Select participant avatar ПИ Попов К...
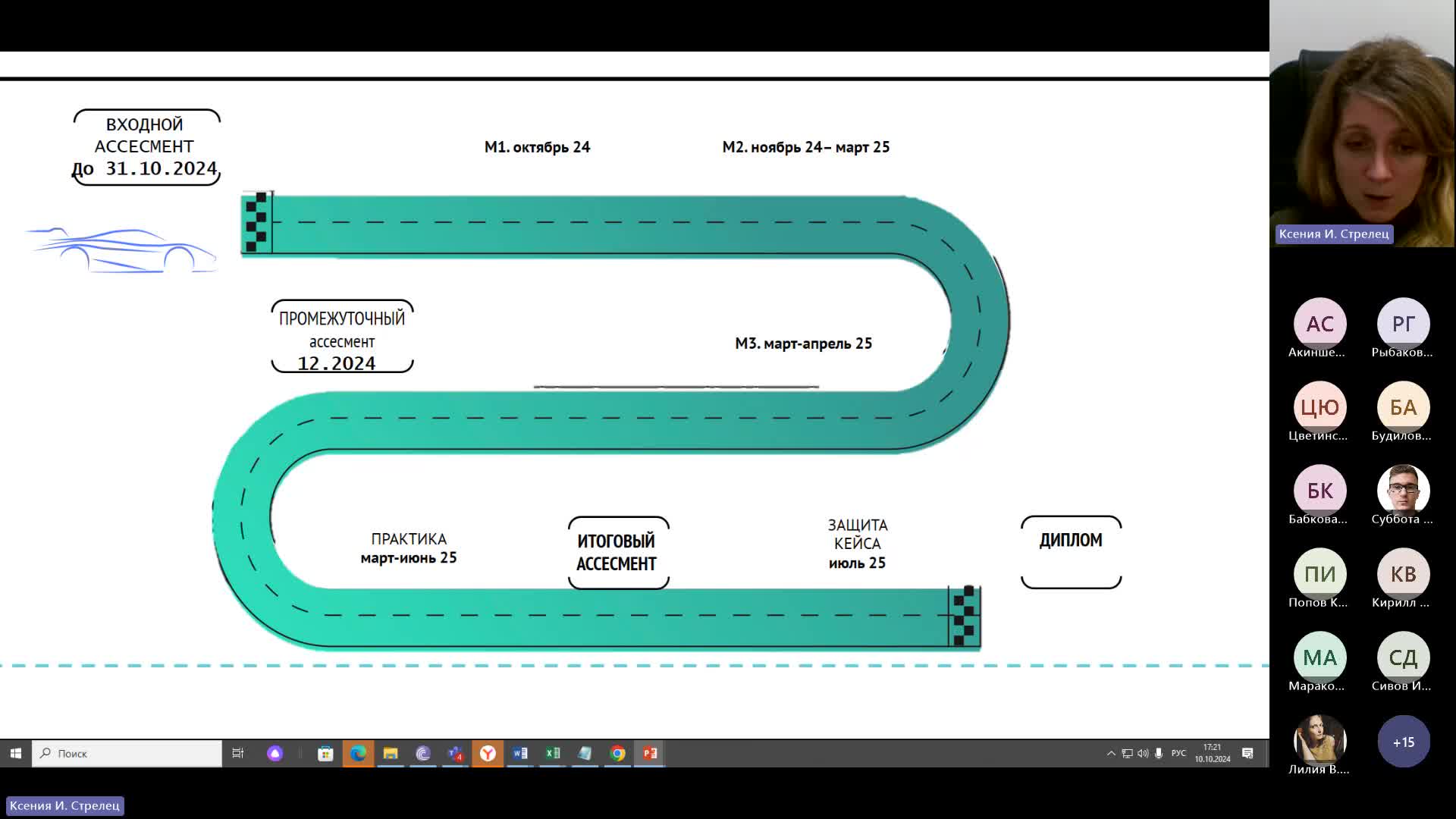Screen dimensions: 1456x819 click(x=1319, y=574)
